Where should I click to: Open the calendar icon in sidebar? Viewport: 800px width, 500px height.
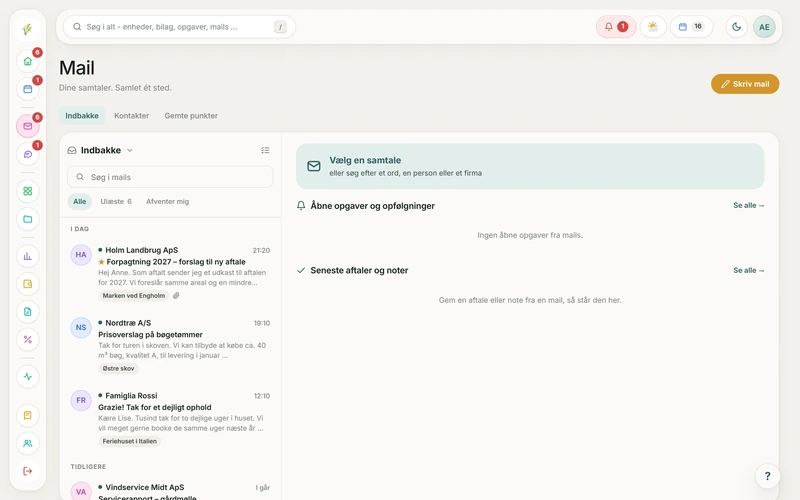(x=28, y=89)
